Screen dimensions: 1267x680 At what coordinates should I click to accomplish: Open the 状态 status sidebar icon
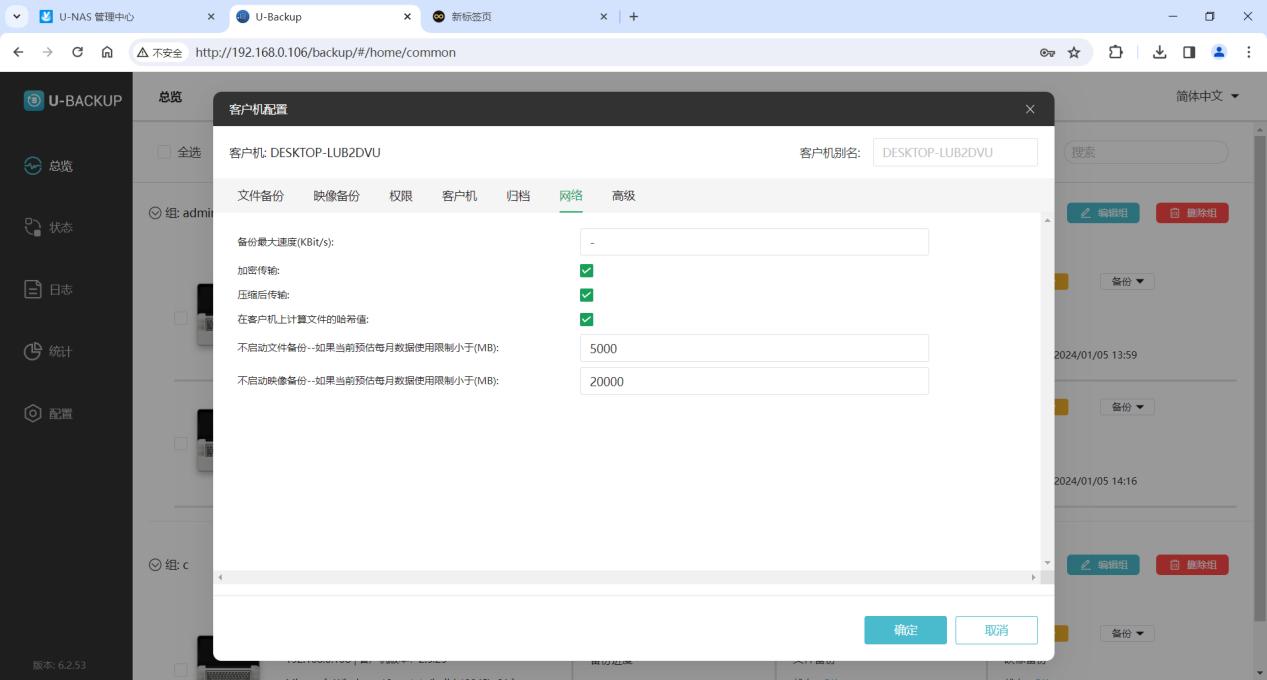coord(33,228)
